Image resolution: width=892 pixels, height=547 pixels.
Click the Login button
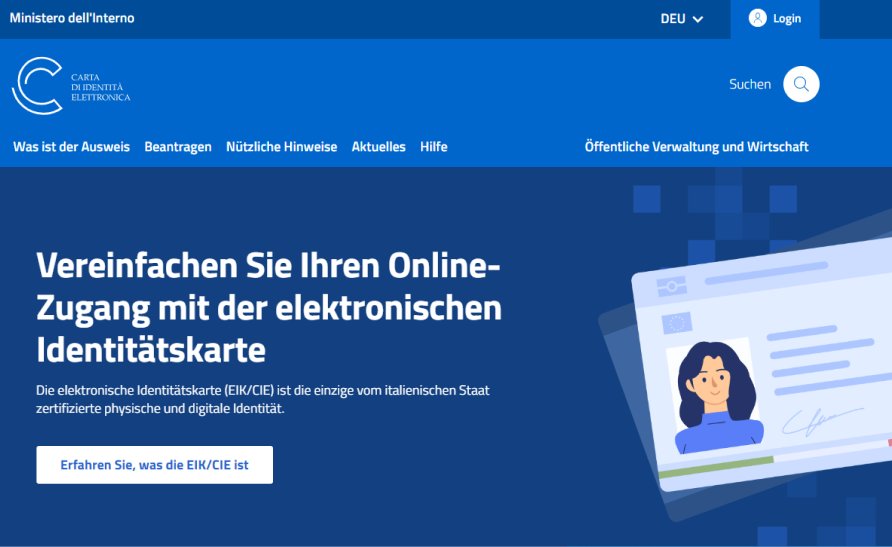775,19
